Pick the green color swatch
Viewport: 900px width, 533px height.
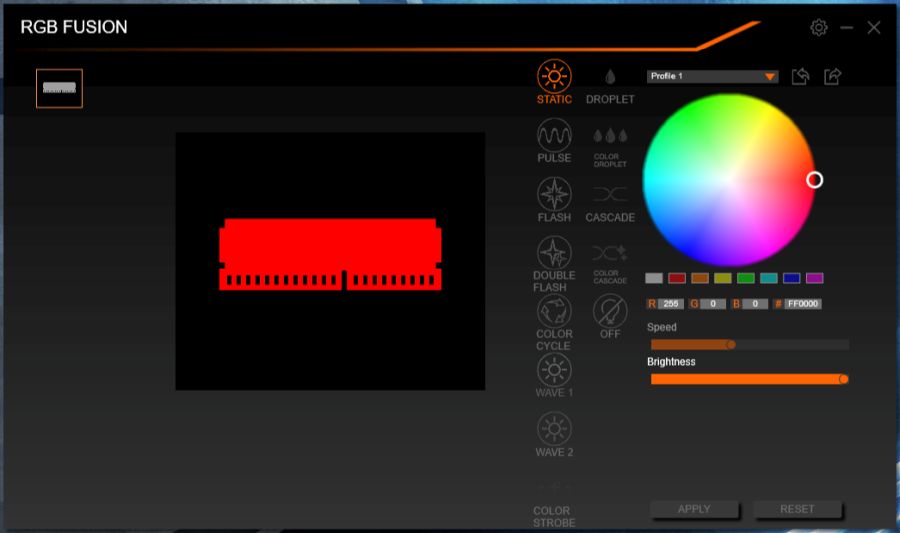pos(746,278)
